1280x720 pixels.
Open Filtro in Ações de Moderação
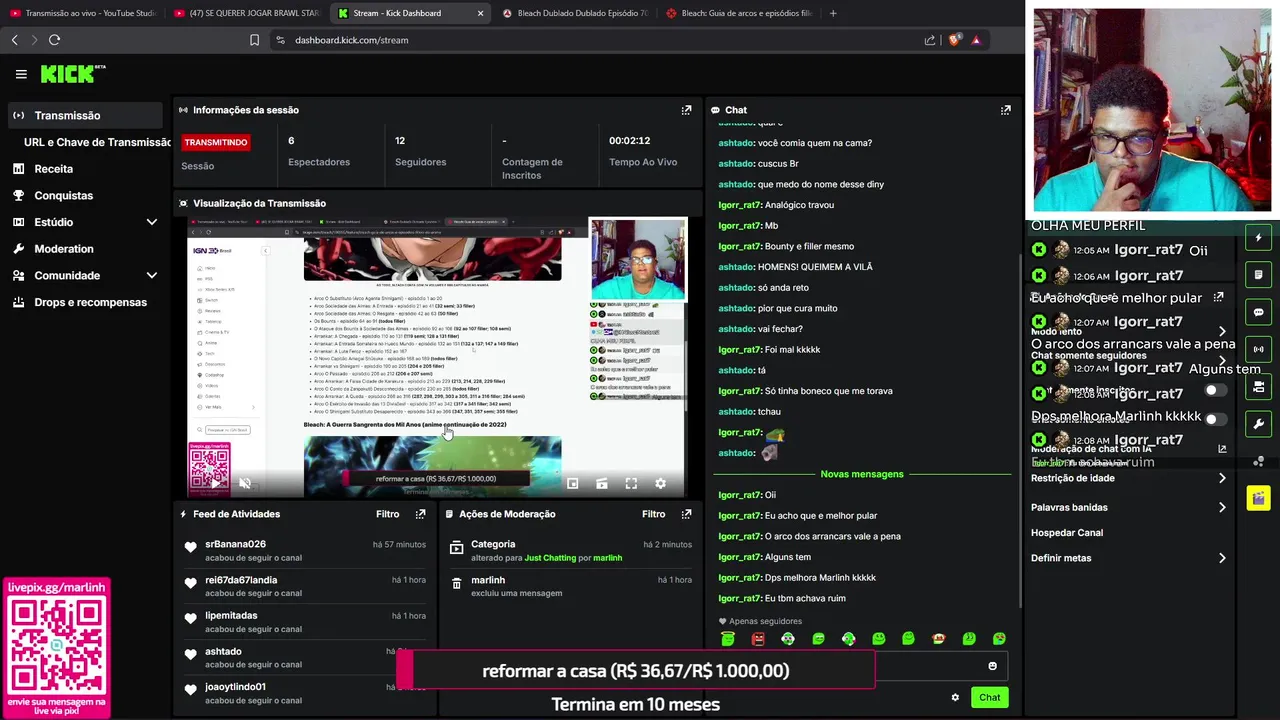654,514
